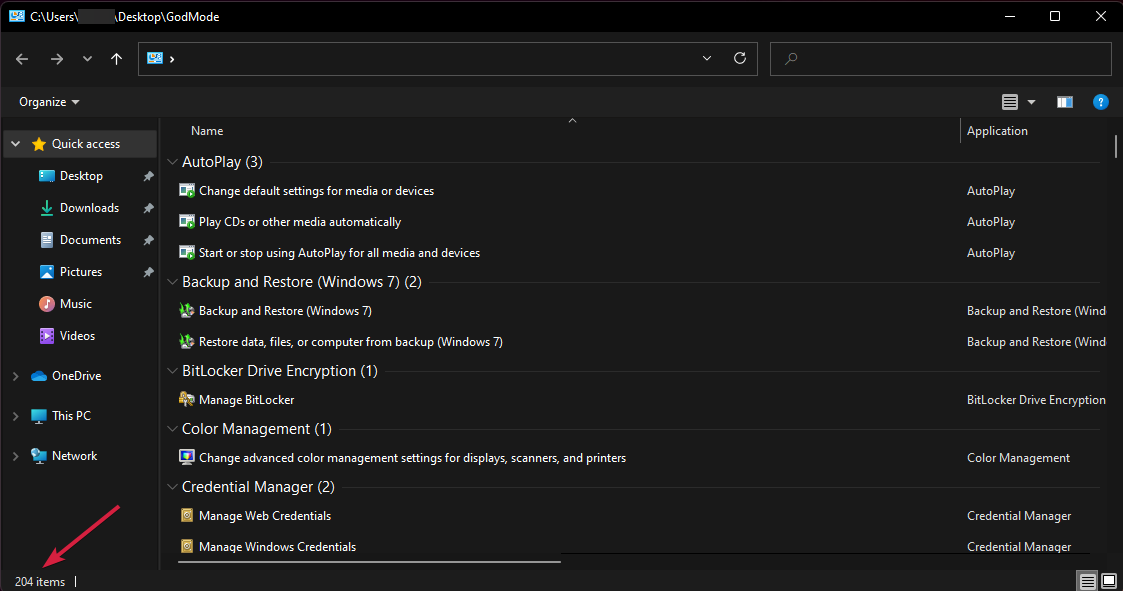Screen dimensions: 1123x591
Task: Click the Manage Windows Credentials vault icon
Action: coord(187,547)
